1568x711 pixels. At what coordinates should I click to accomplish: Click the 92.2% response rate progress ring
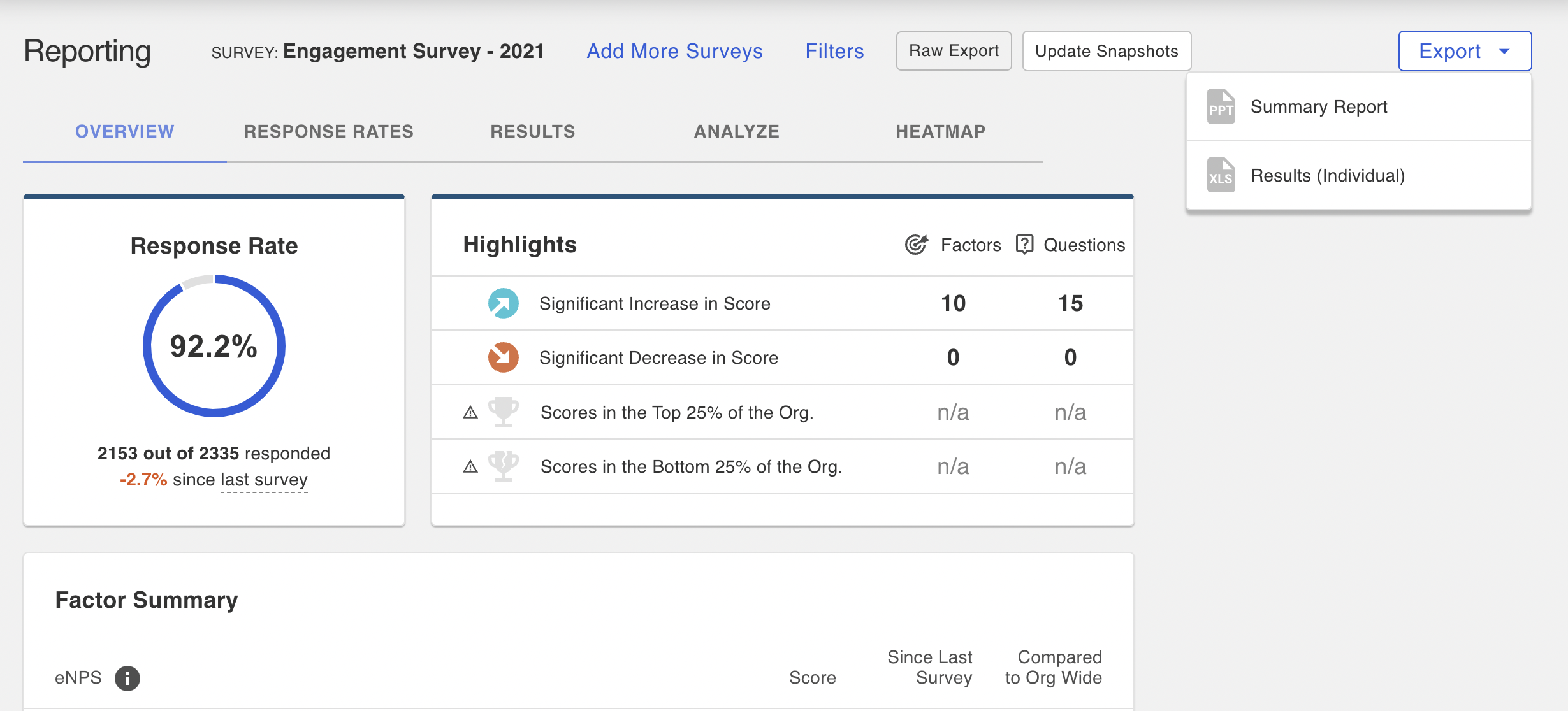pyautogui.click(x=214, y=346)
